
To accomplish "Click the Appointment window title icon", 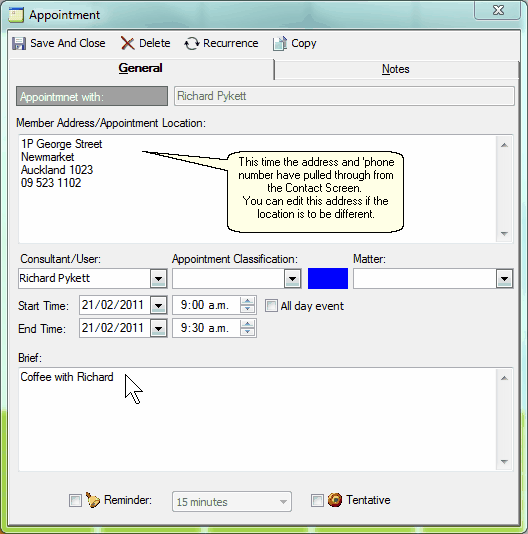I will pyautogui.click(x=16, y=15).
